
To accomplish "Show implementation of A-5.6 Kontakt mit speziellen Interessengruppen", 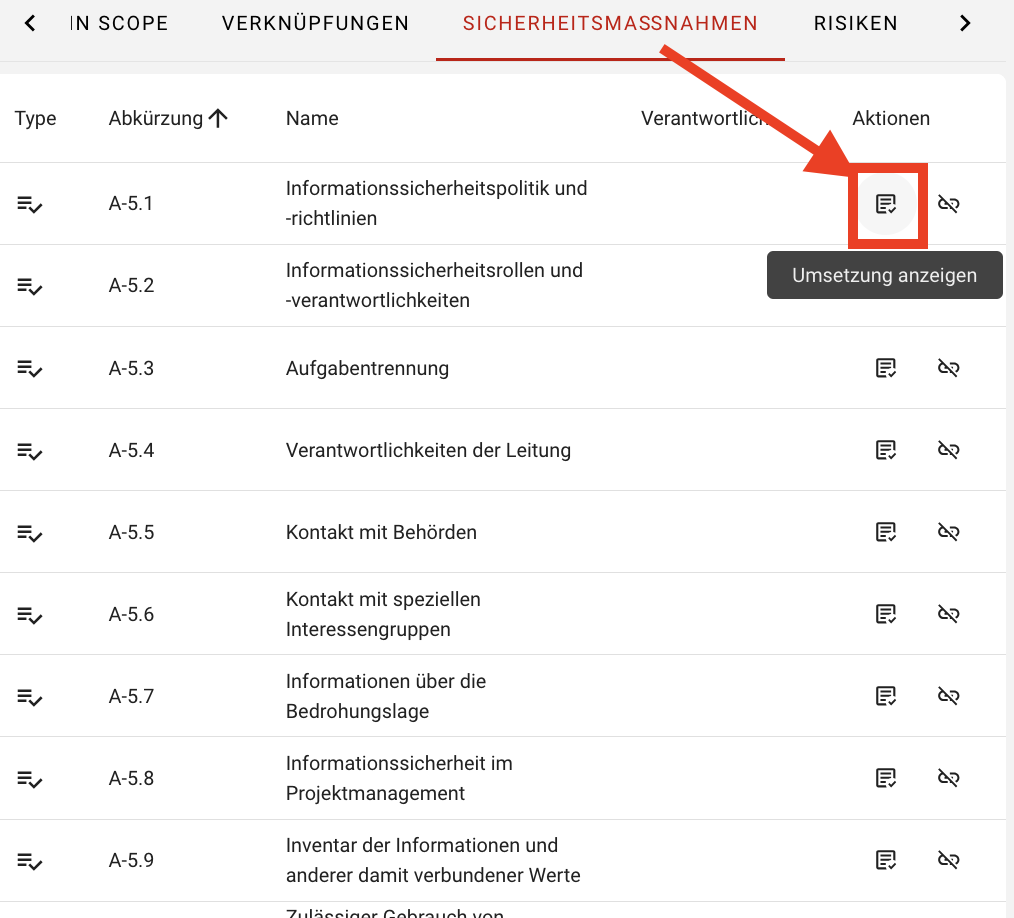I will [x=885, y=614].
